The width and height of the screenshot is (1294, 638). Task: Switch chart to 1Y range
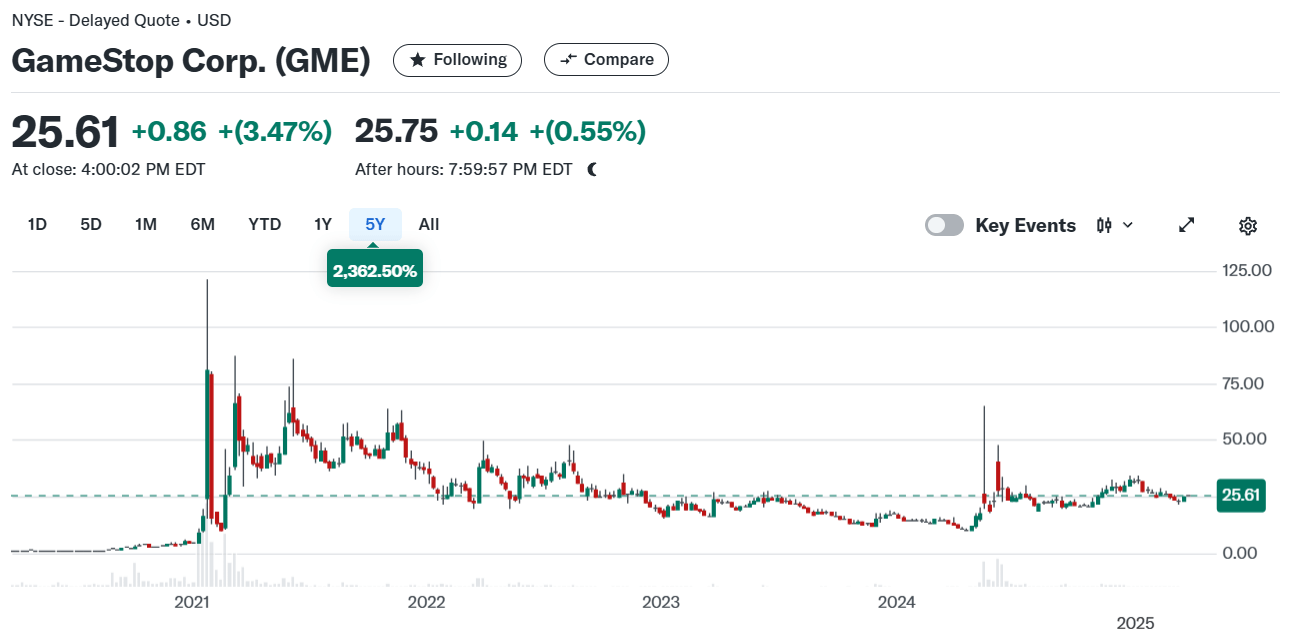(x=323, y=224)
